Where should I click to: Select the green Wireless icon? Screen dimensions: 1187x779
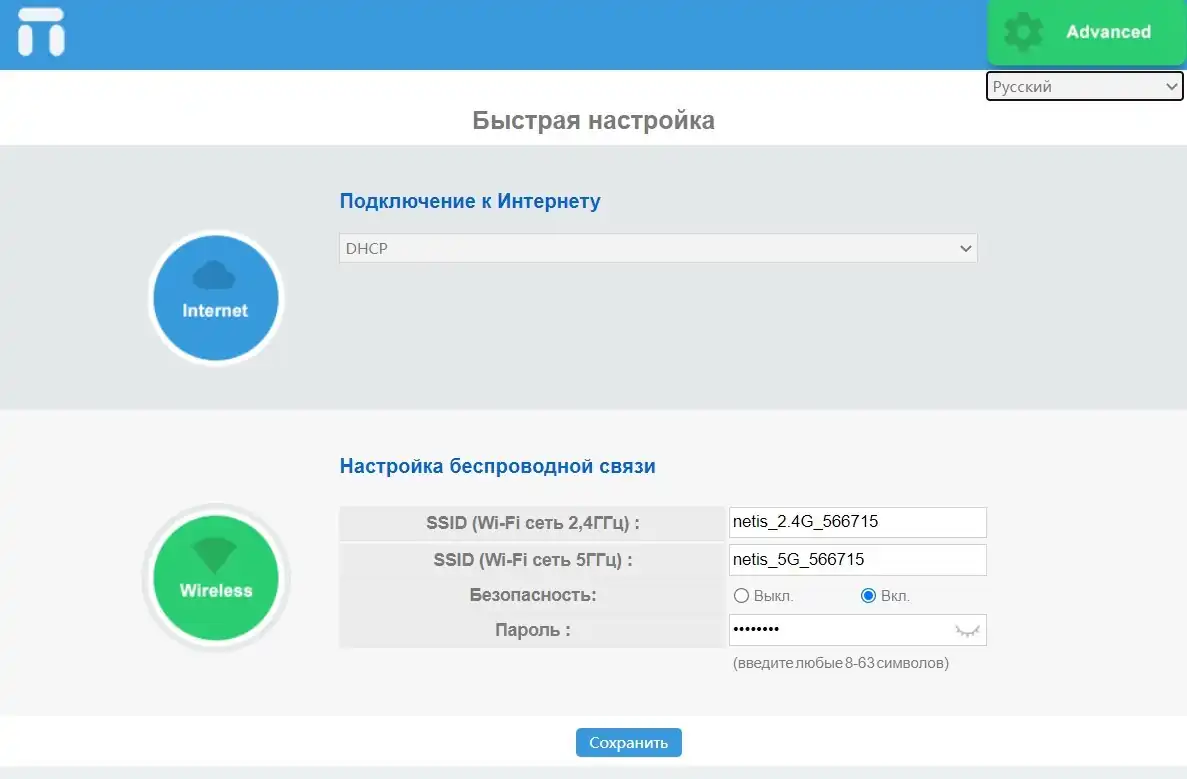point(215,577)
